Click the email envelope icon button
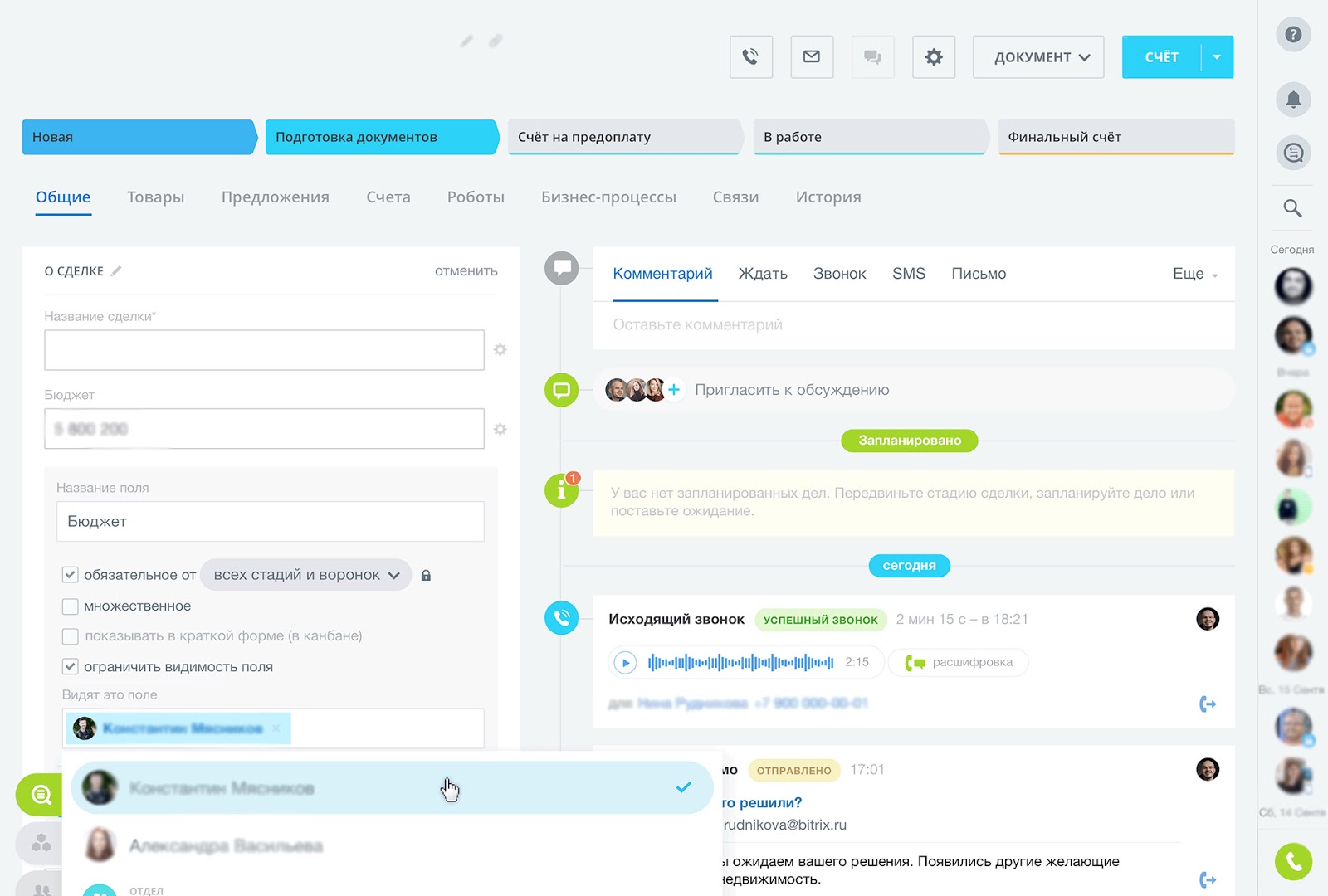Viewport: 1328px width, 896px height. 812,57
